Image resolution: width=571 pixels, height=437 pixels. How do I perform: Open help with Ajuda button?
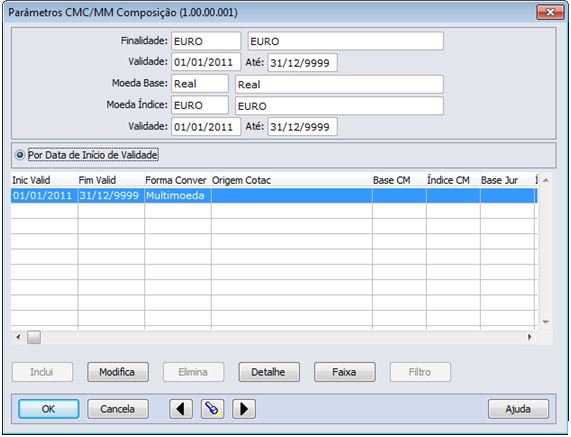(x=518, y=409)
